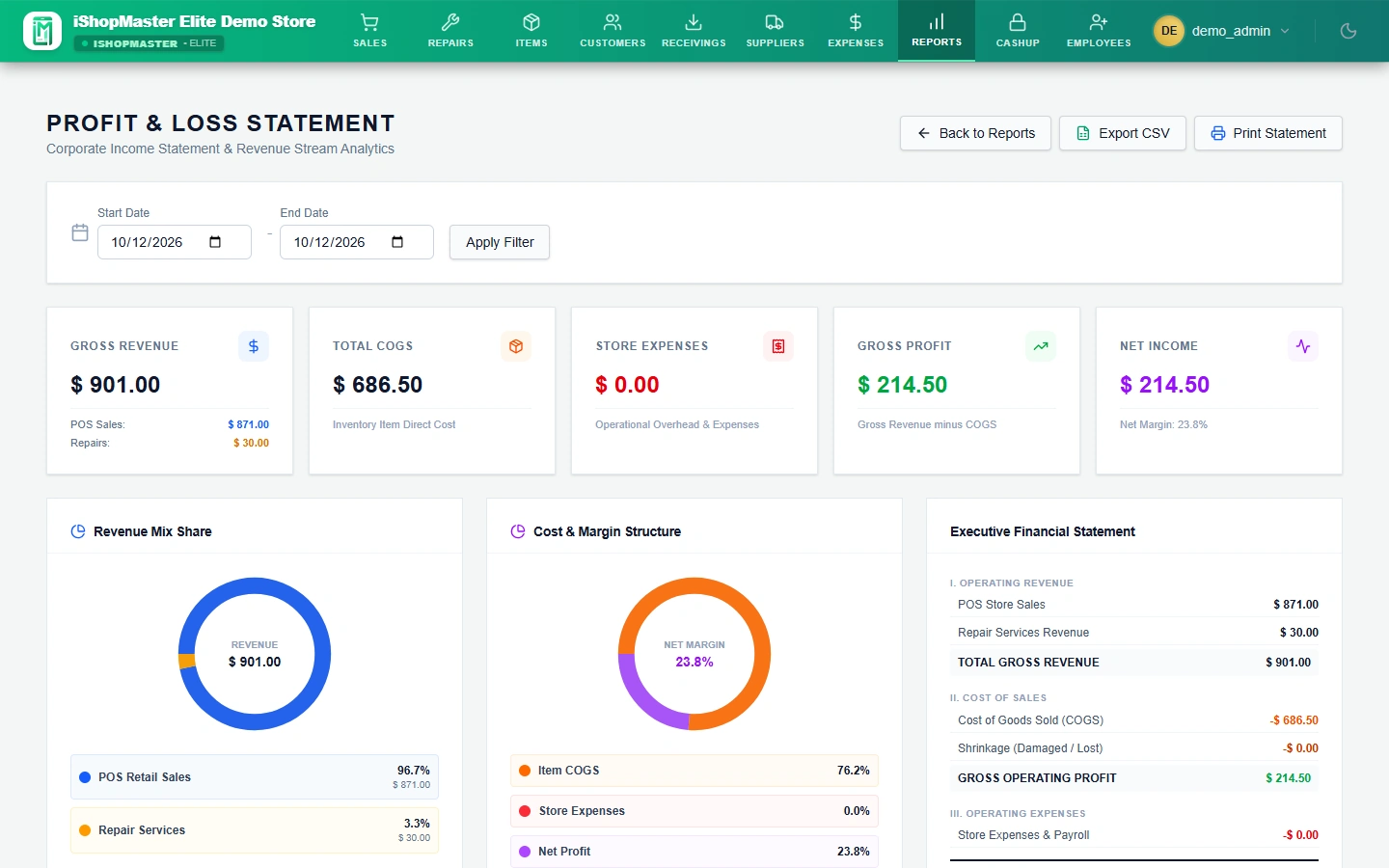Click the calendar icon beside Start Date

click(x=80, y=232)
